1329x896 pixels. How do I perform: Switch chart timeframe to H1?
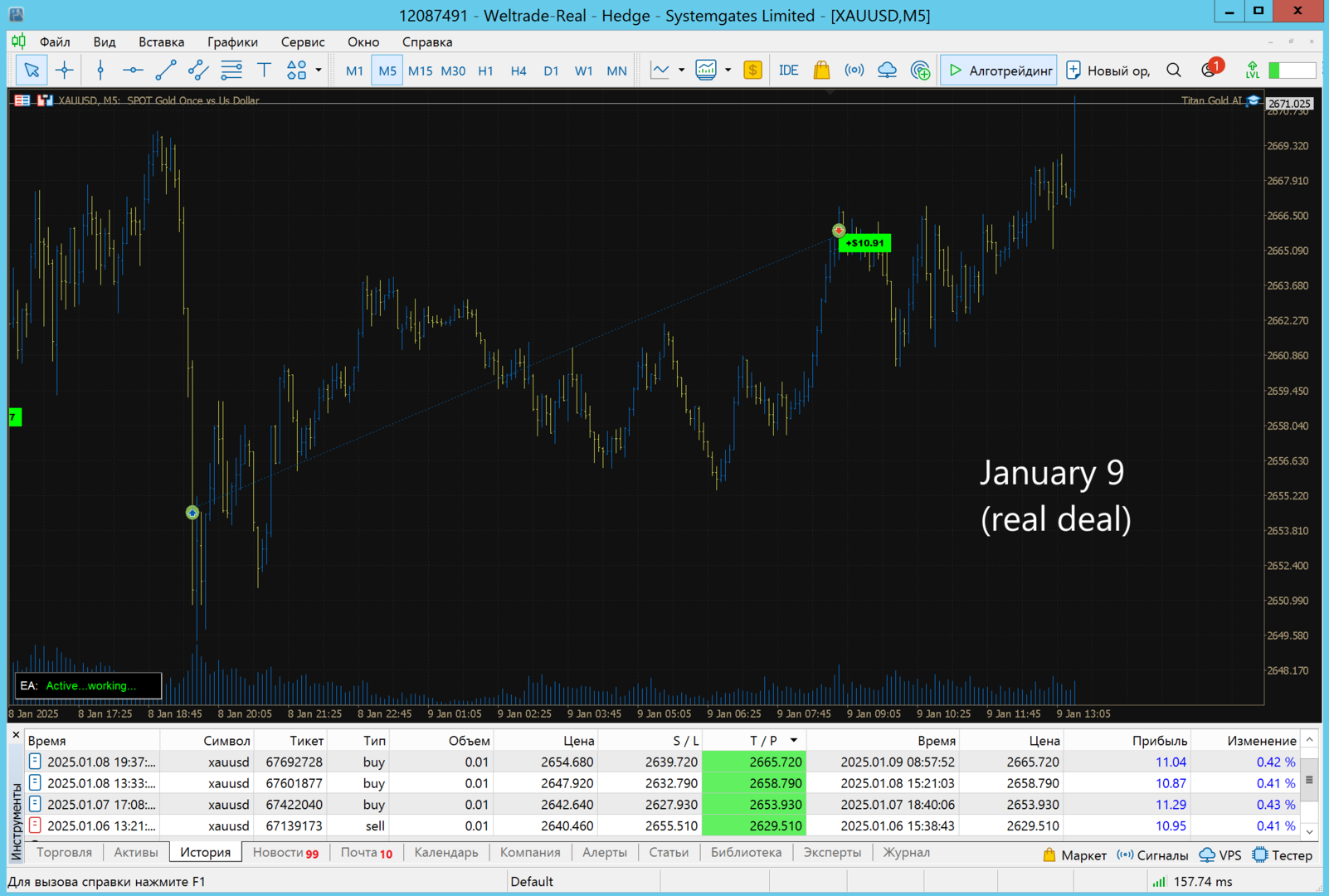click(x=485, y=71)
